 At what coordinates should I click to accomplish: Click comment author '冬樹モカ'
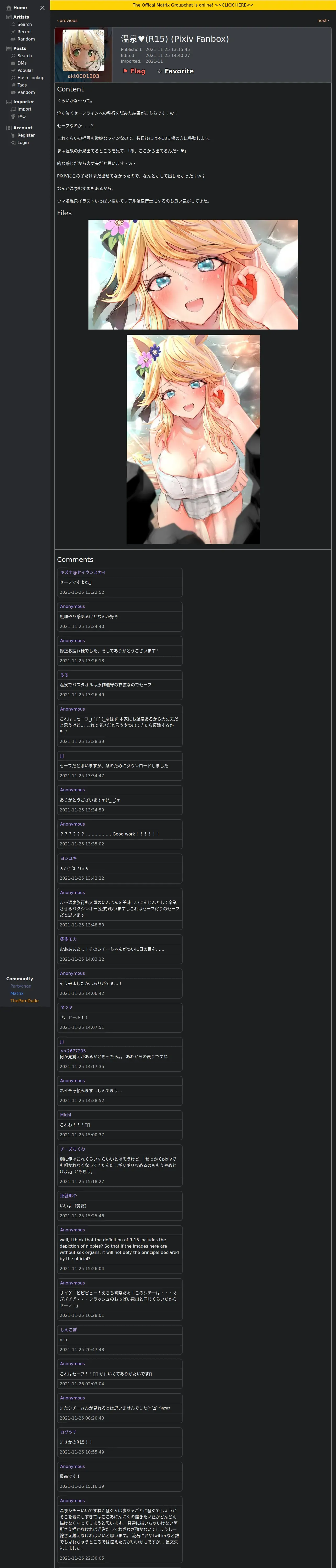pos(68,939)
